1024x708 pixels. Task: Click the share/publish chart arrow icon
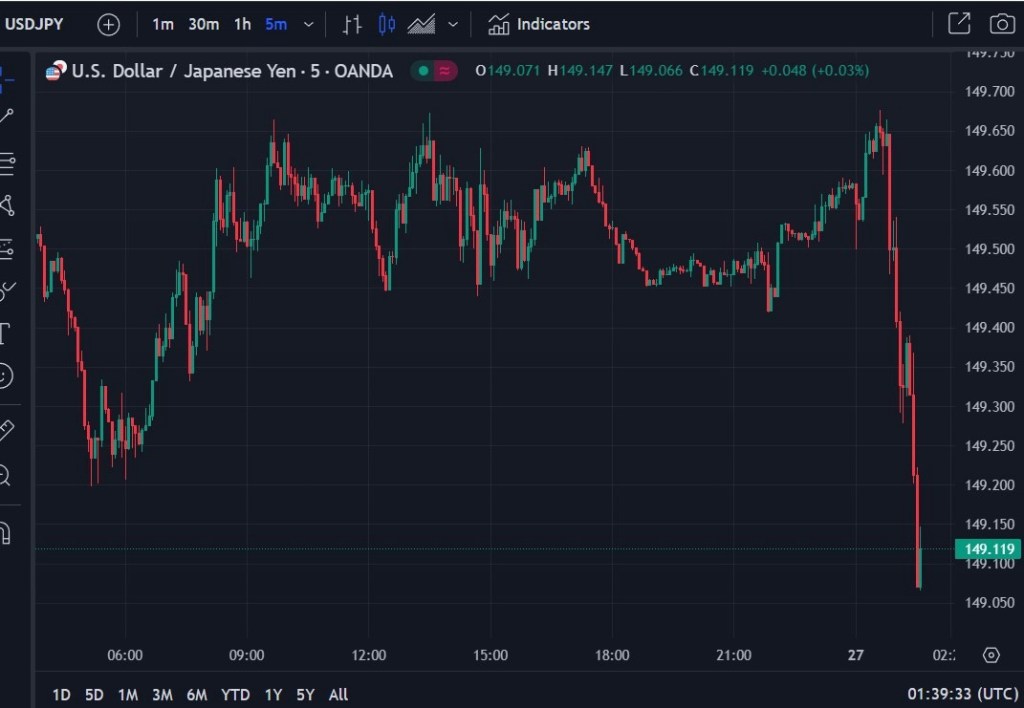[958, 24]
